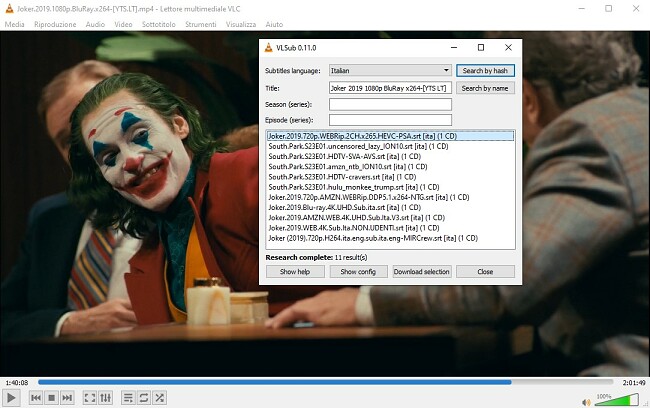Open the Media menu
Image resolution: width=650 pixels, height=408 pixels.
[15, 24]
